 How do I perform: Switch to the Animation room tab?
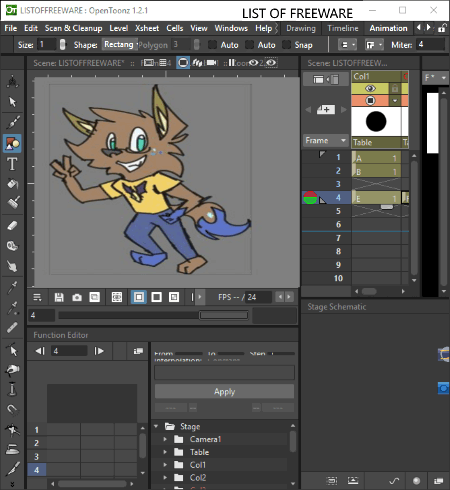388,28
